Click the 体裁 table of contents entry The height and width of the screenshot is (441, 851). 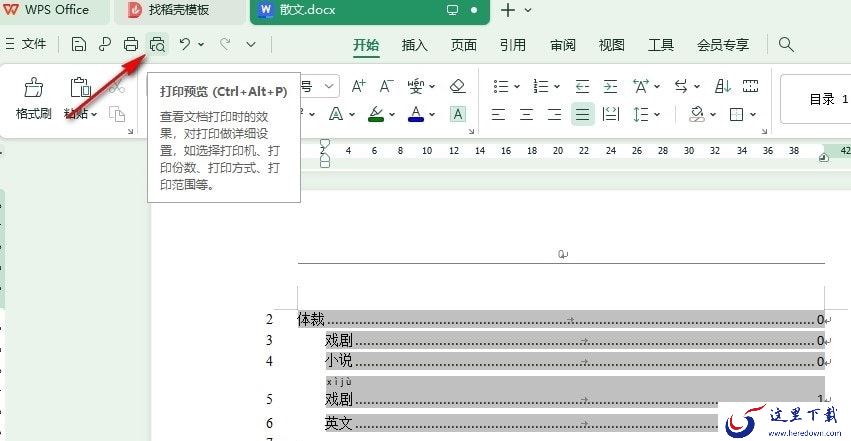310,319
